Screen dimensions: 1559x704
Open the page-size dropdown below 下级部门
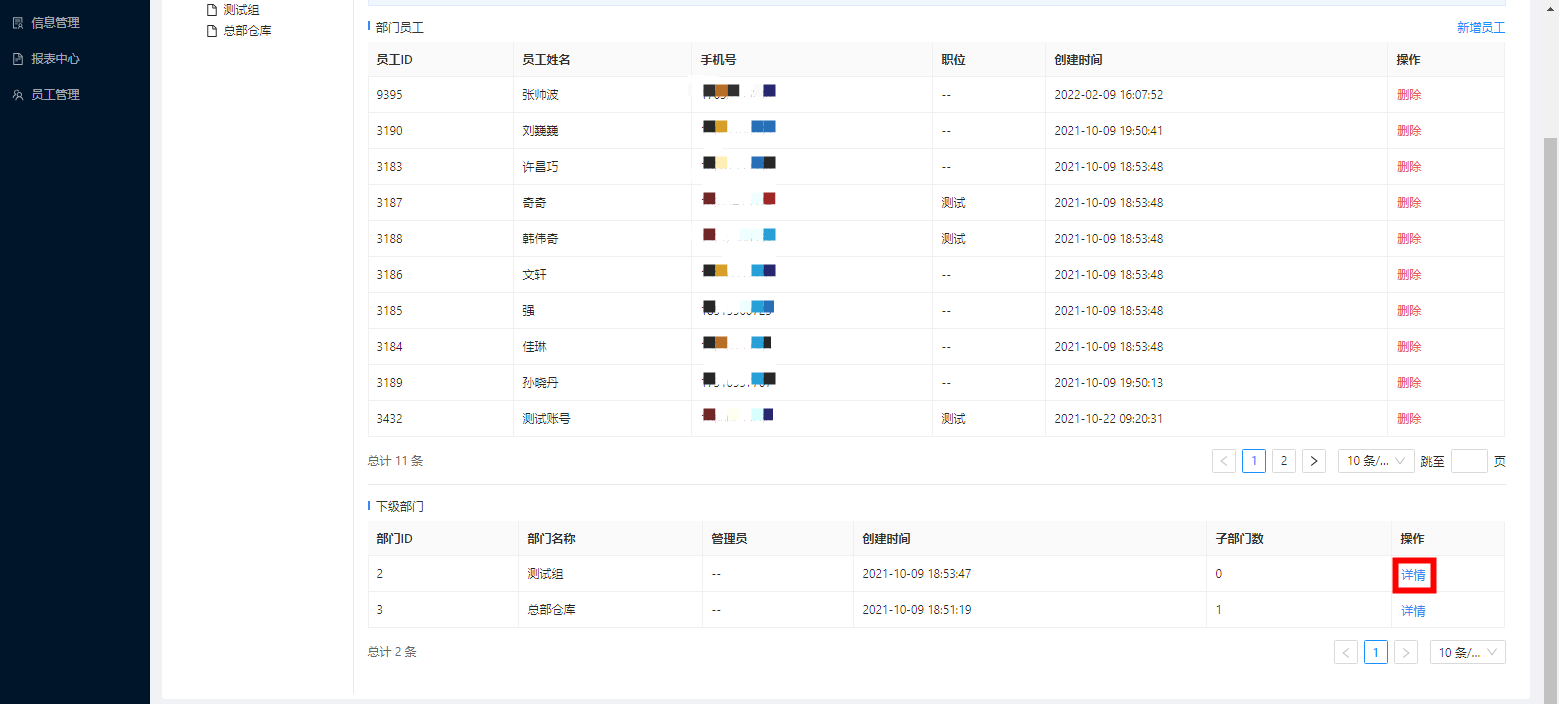1467,651
